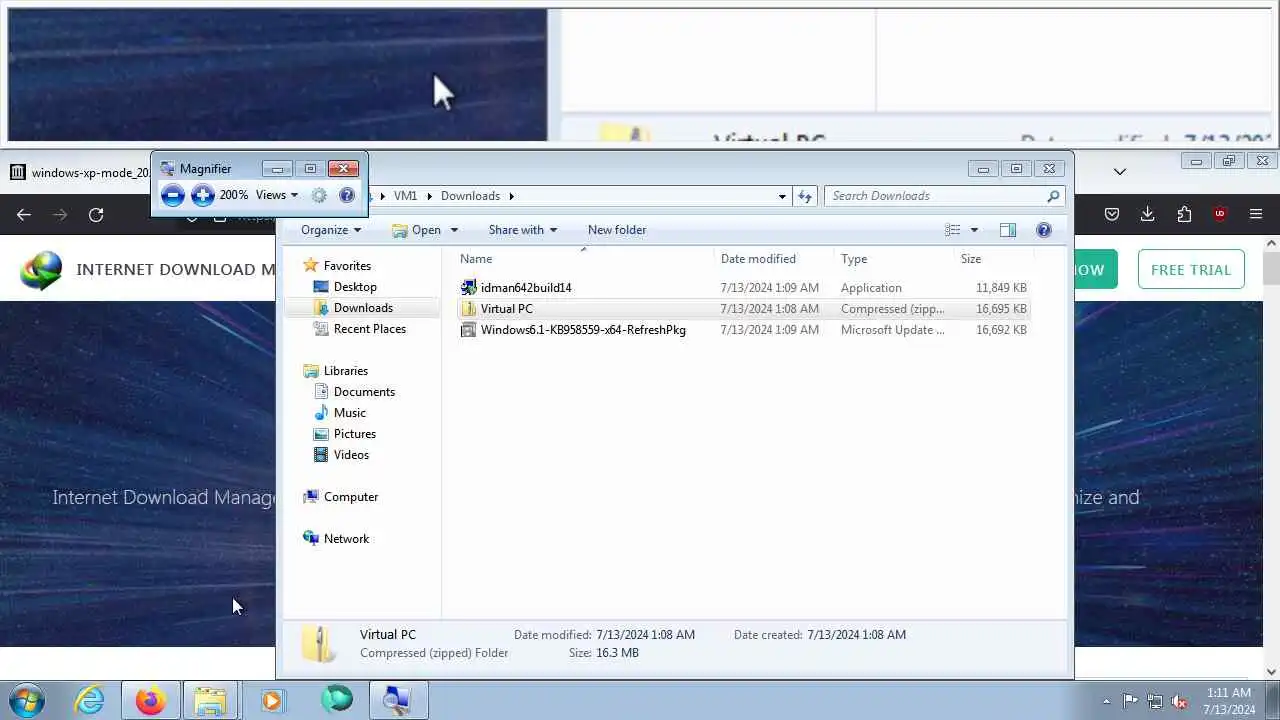
Task: Select Computer in navigation pane
Action: (350, 497)
